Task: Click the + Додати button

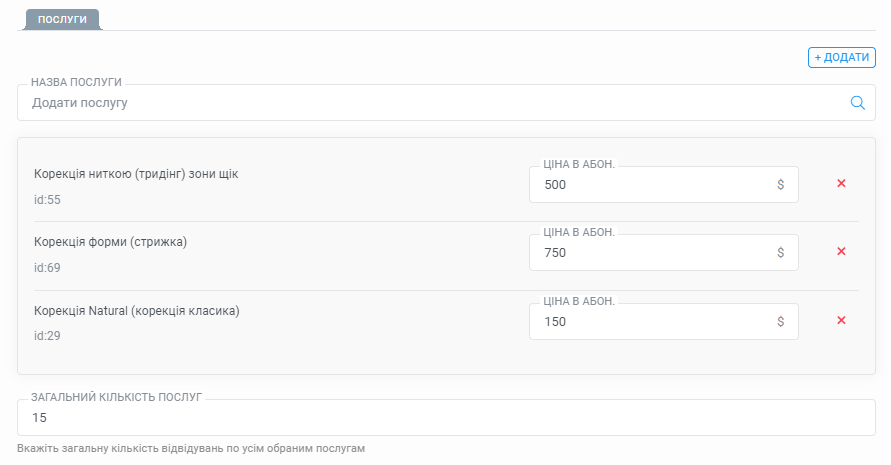Action: [842, 57]
